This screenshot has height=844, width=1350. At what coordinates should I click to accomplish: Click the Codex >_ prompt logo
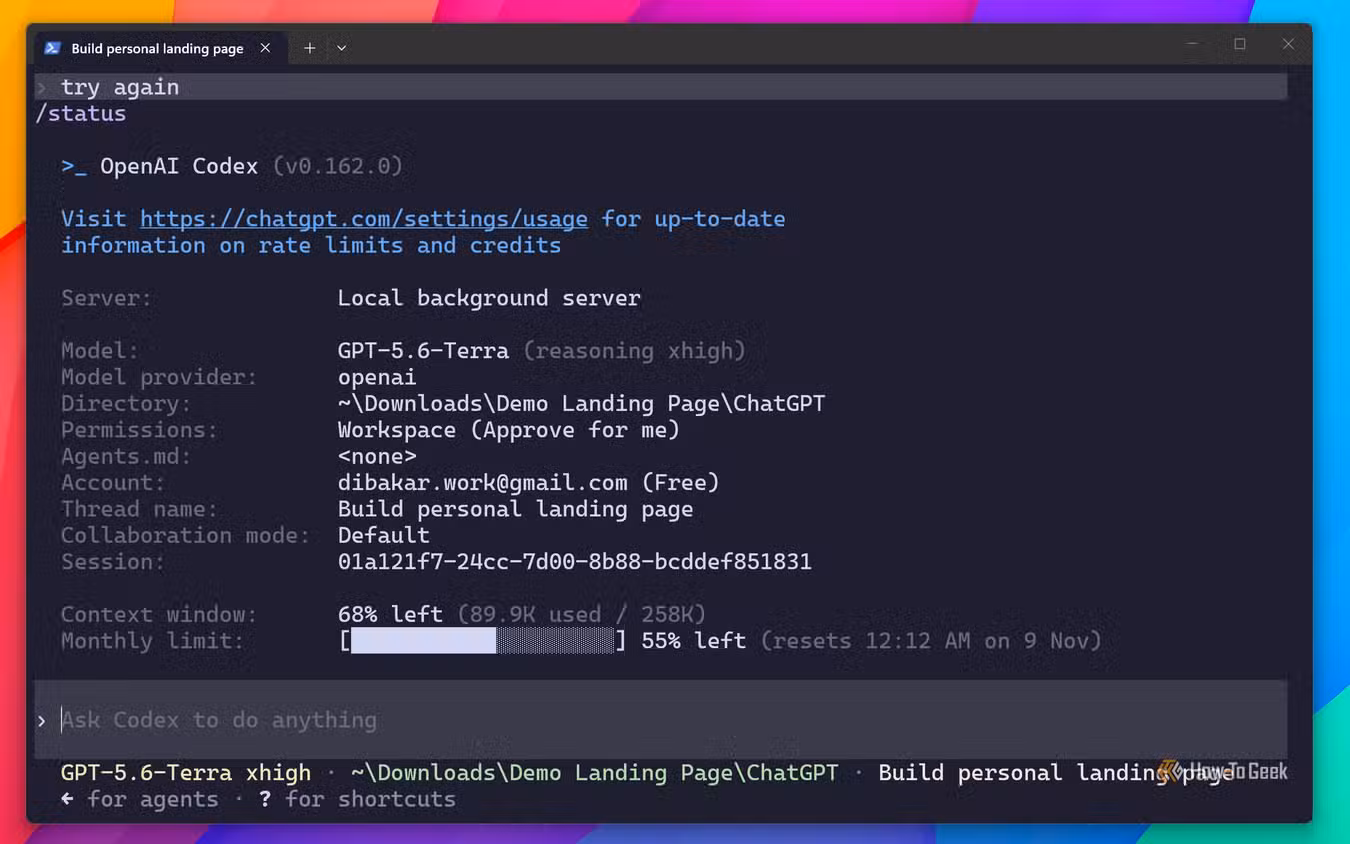click(x=74, y=166)
